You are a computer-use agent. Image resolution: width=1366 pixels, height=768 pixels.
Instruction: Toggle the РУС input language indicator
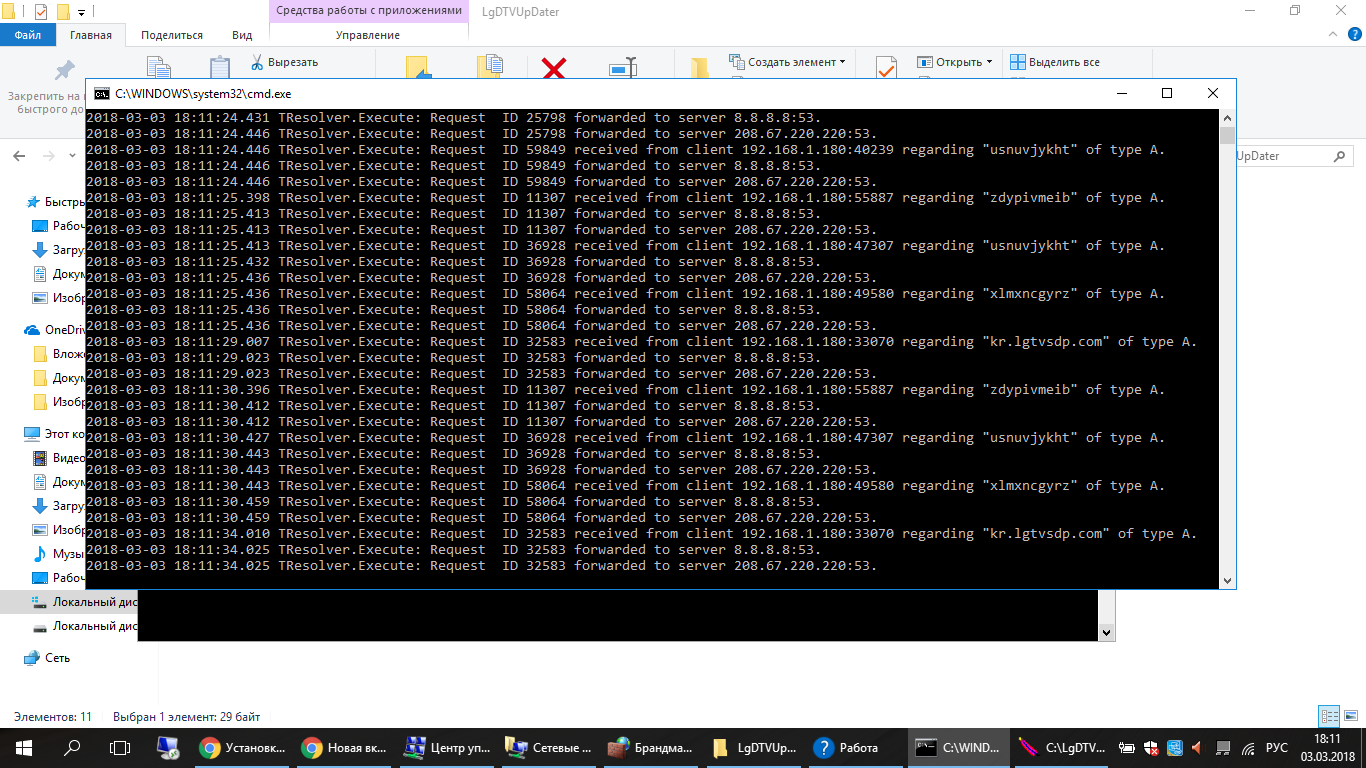pos(1276,747)
